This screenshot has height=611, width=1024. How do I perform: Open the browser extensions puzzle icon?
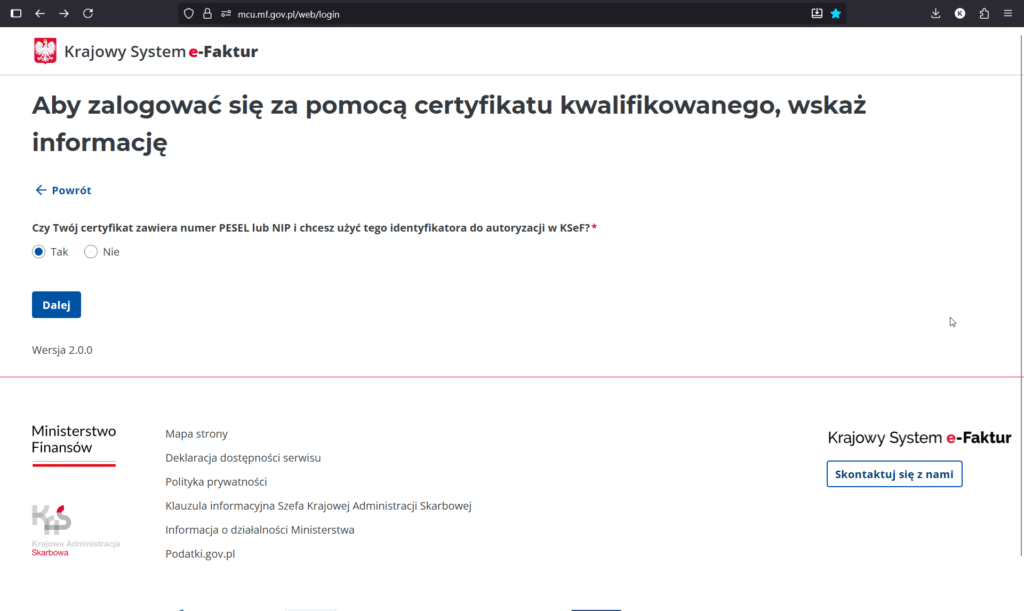[x=984, y=13]
